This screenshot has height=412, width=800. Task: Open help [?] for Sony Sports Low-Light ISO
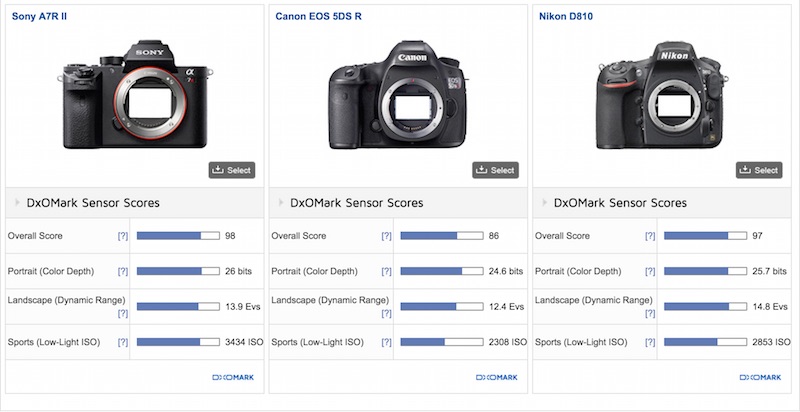tap(123, 342)
